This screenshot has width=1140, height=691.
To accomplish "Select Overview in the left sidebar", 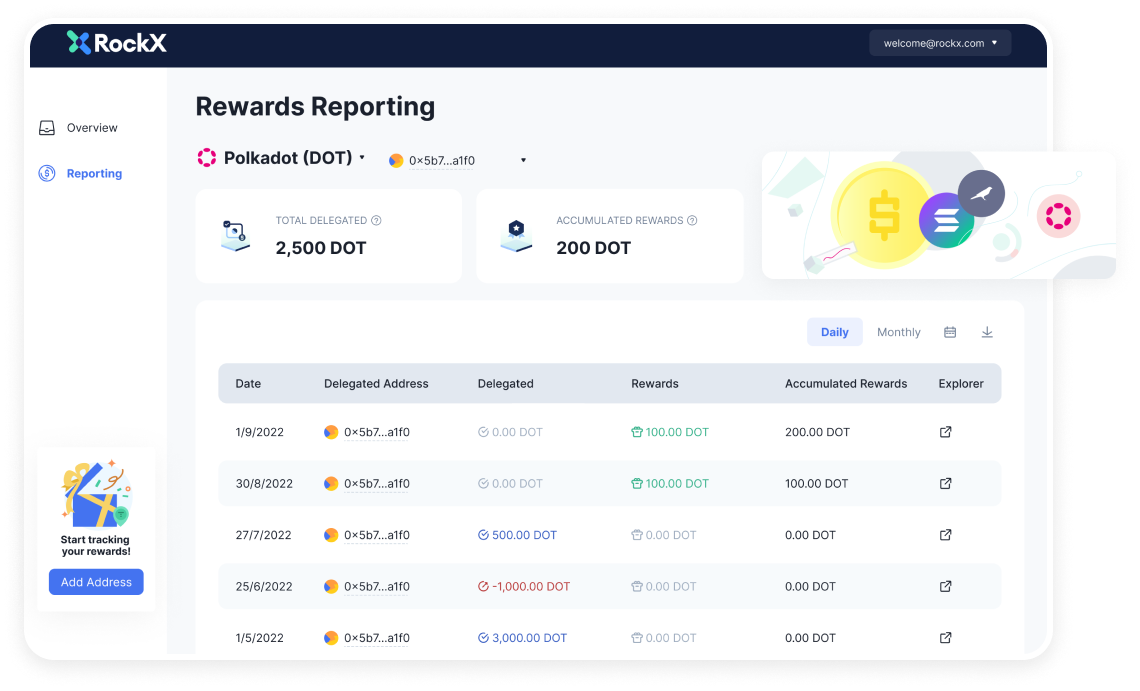I will coord(92,127).
